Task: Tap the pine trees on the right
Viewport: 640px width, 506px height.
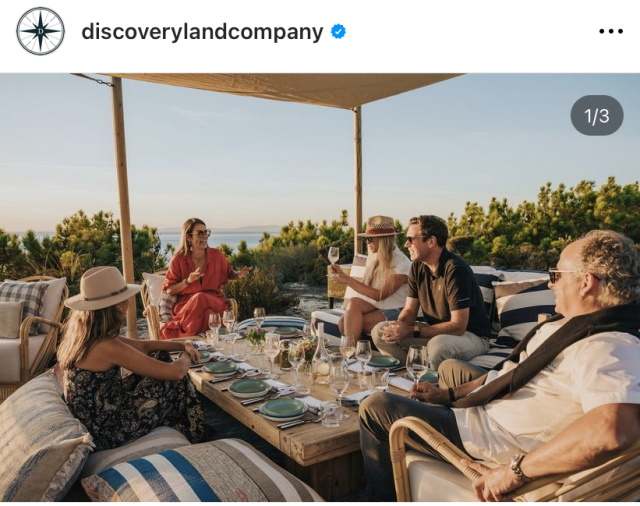Action: 547,222
